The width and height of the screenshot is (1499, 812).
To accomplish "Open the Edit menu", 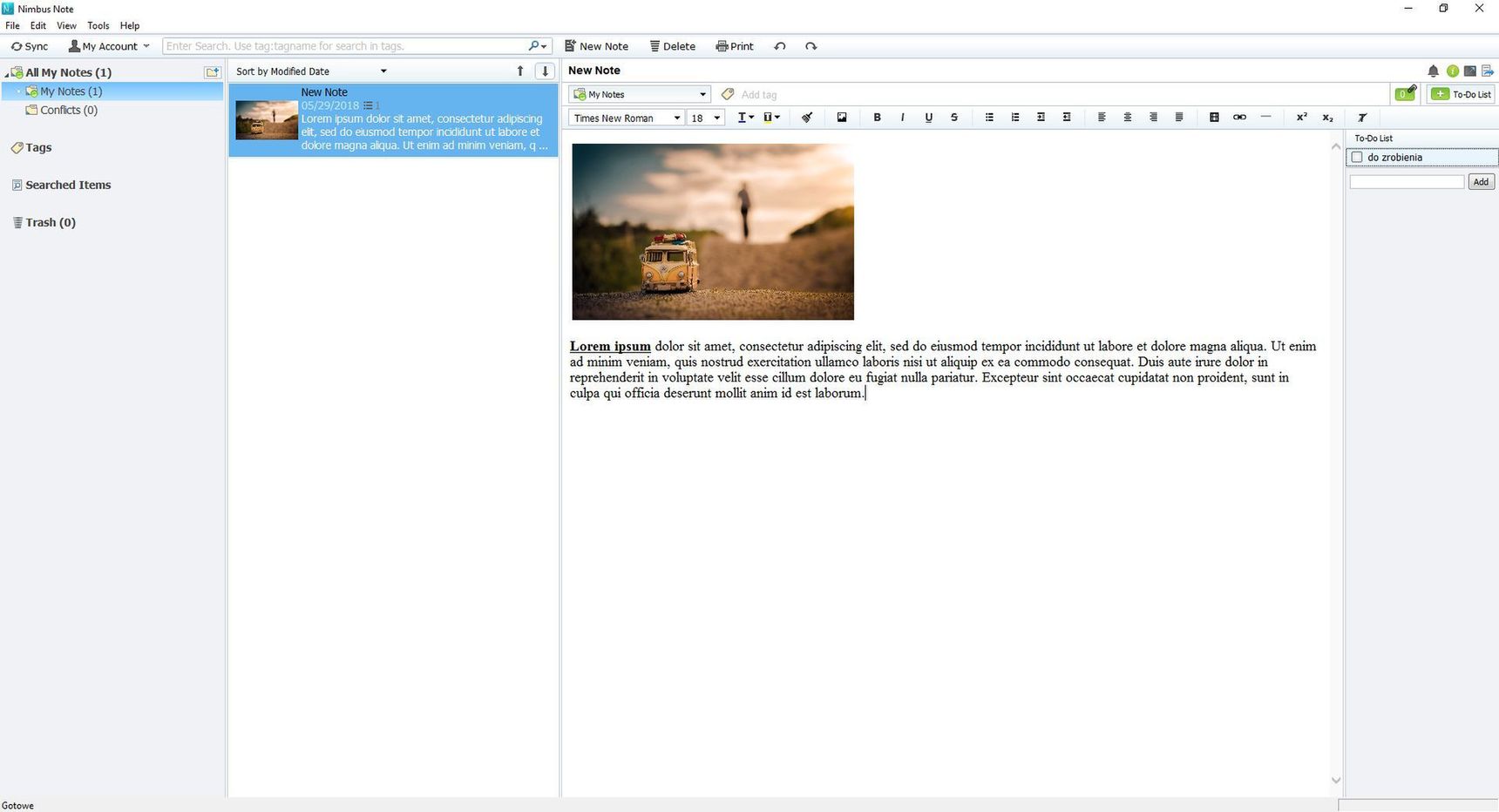I will (x=38, y=25).
